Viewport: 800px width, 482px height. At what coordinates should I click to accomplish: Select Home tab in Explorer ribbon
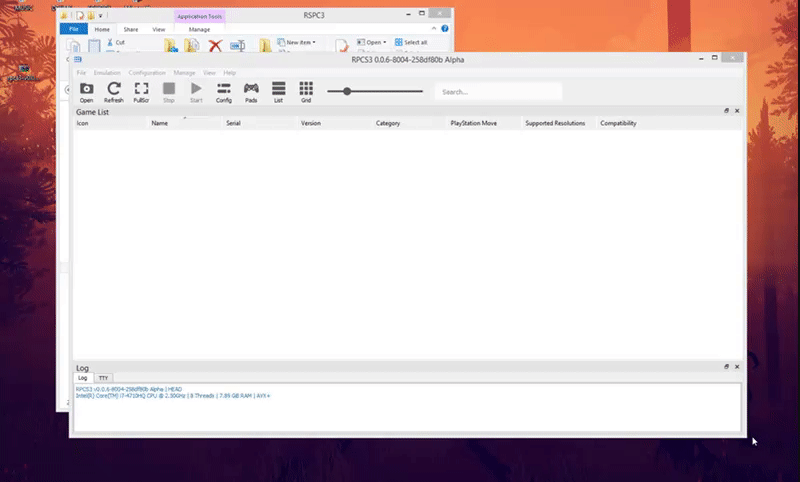[x=102, y=30]
